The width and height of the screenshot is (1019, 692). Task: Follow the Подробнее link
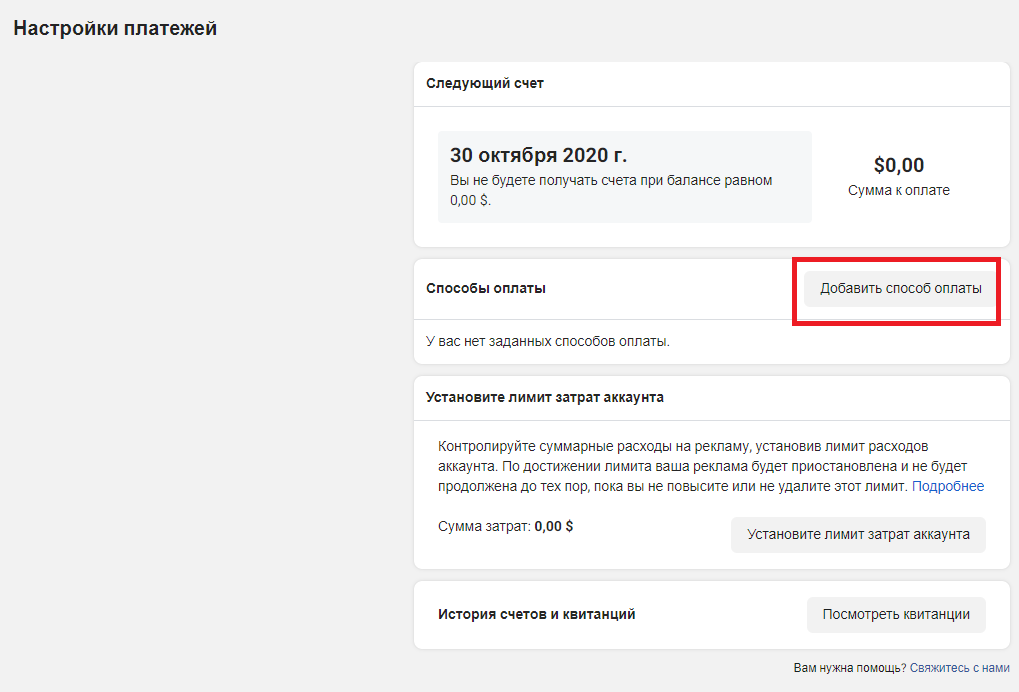click(947, 486)
